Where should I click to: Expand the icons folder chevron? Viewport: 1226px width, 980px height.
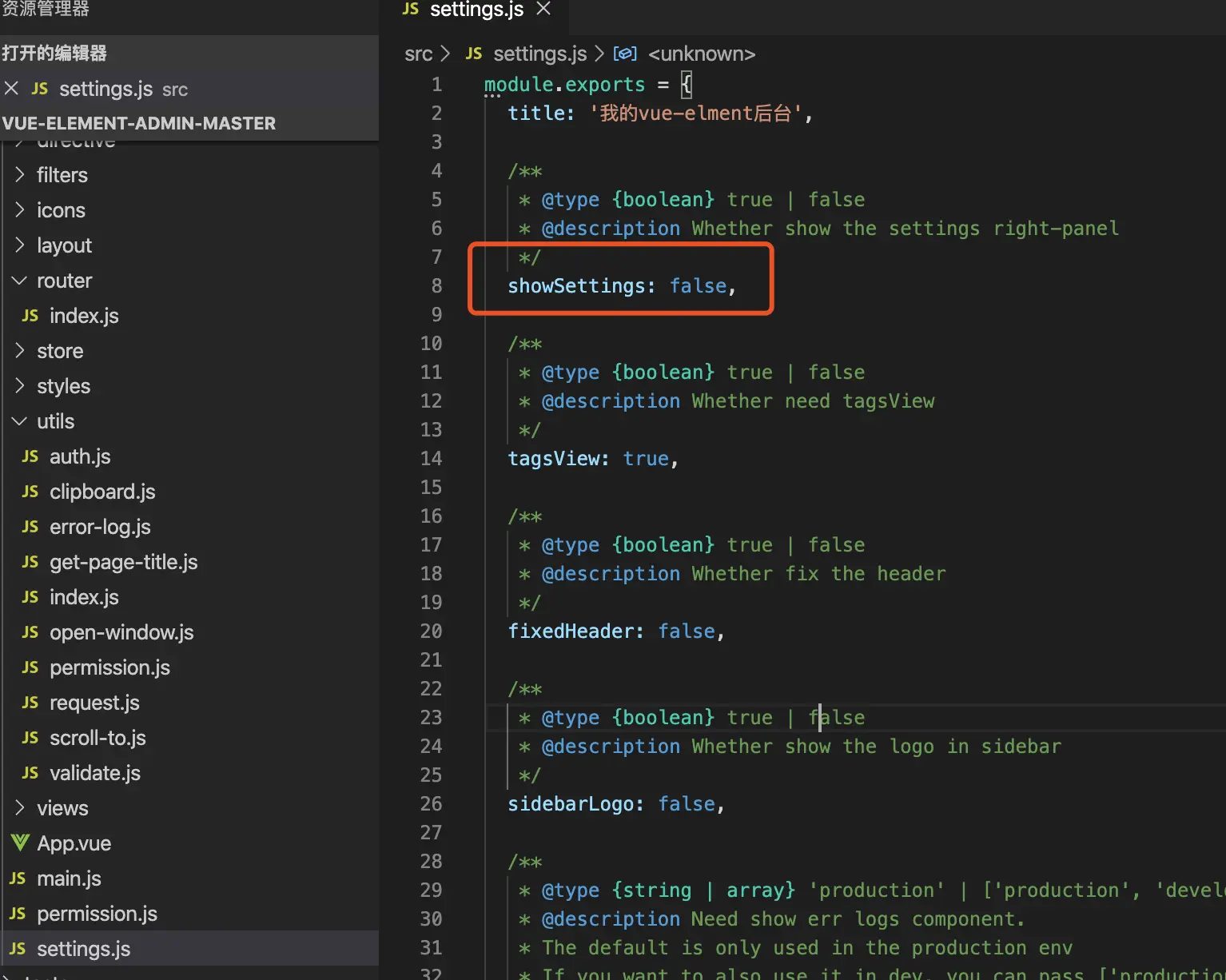pyautogui.click(x=20, y=209)
